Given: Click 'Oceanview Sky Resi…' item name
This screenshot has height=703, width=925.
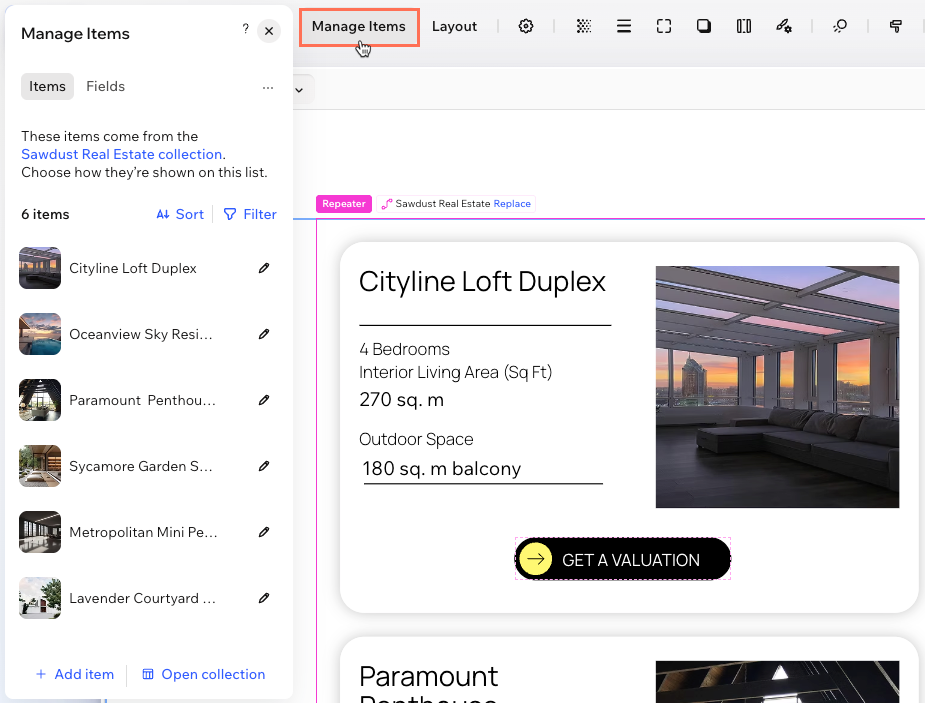Looking at the screenshot, I should click(140, 334).
